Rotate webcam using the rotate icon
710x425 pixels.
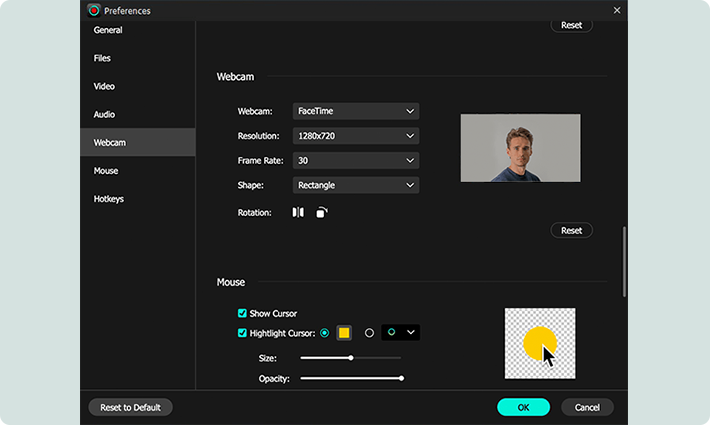321,212
